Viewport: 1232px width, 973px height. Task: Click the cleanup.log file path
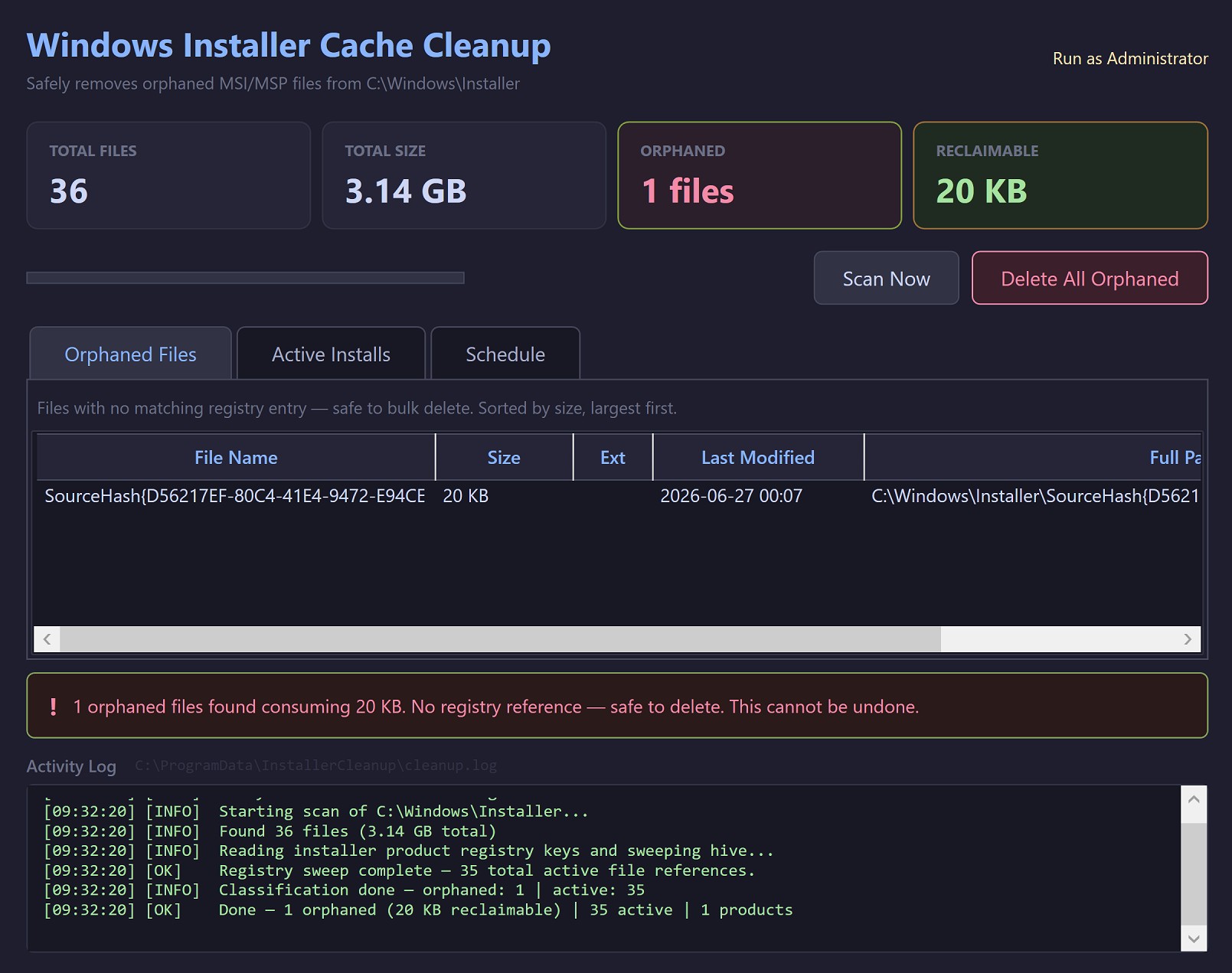315,766
